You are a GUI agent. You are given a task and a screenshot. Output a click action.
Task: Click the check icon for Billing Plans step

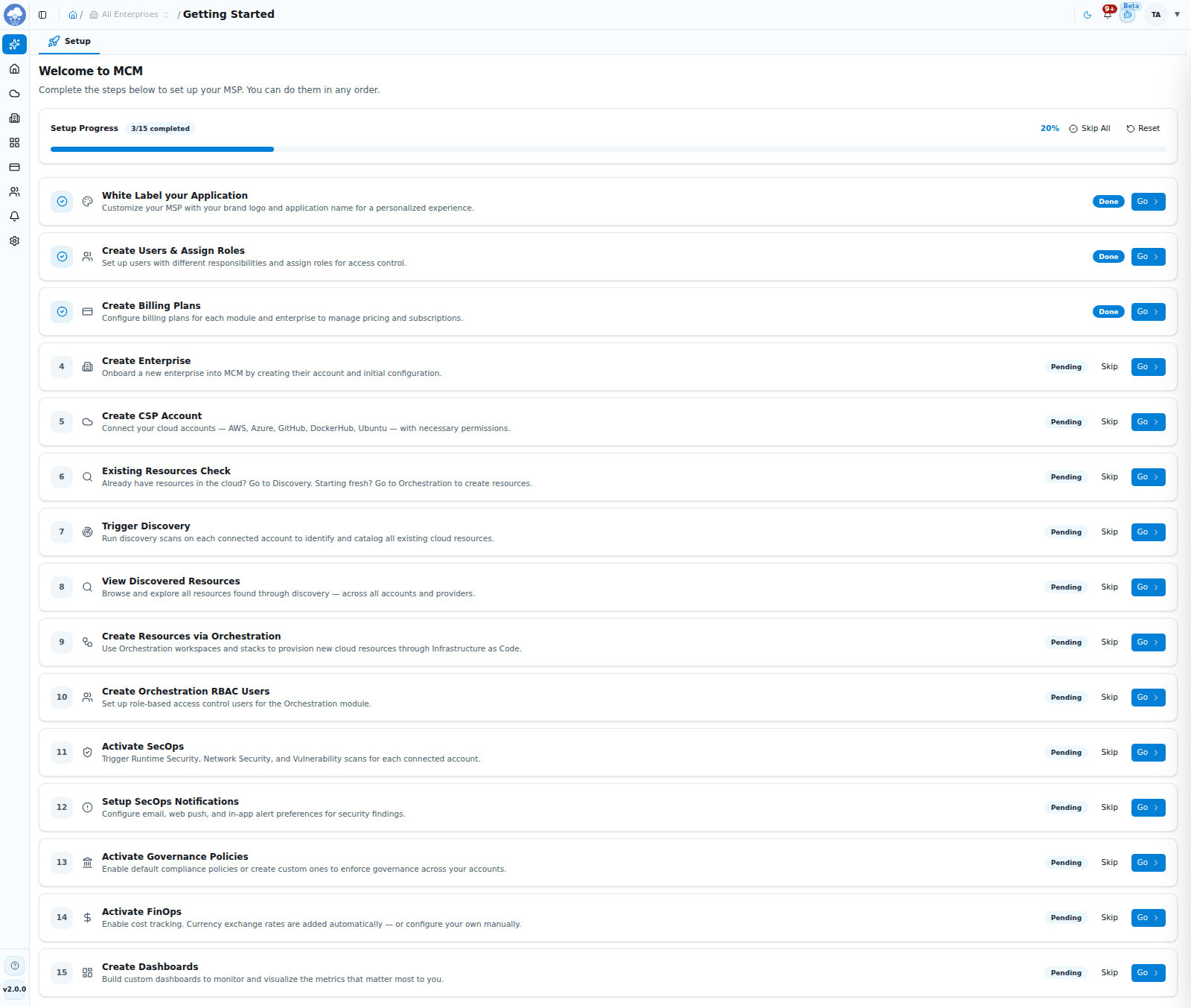pos(62,312)
